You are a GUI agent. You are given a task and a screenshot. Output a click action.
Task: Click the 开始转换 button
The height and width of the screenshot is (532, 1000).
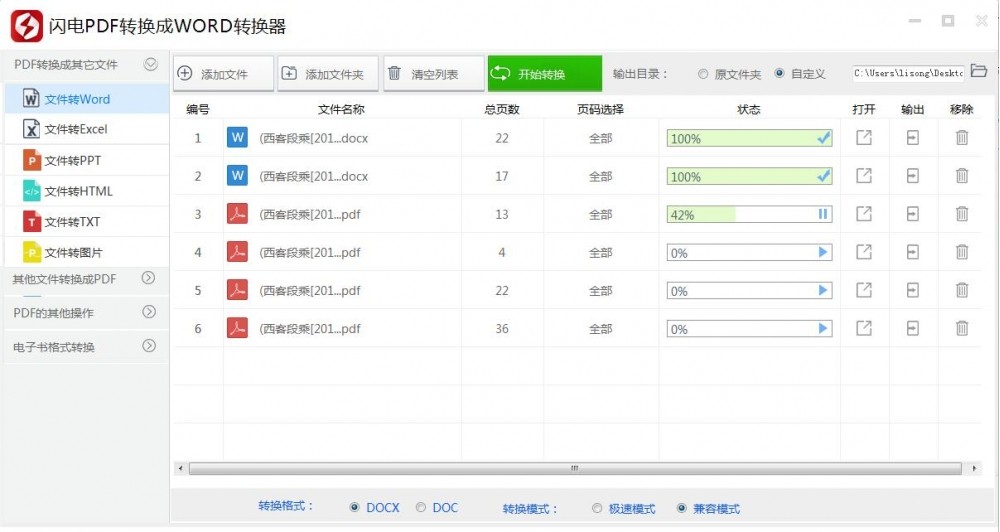point(544,74)
